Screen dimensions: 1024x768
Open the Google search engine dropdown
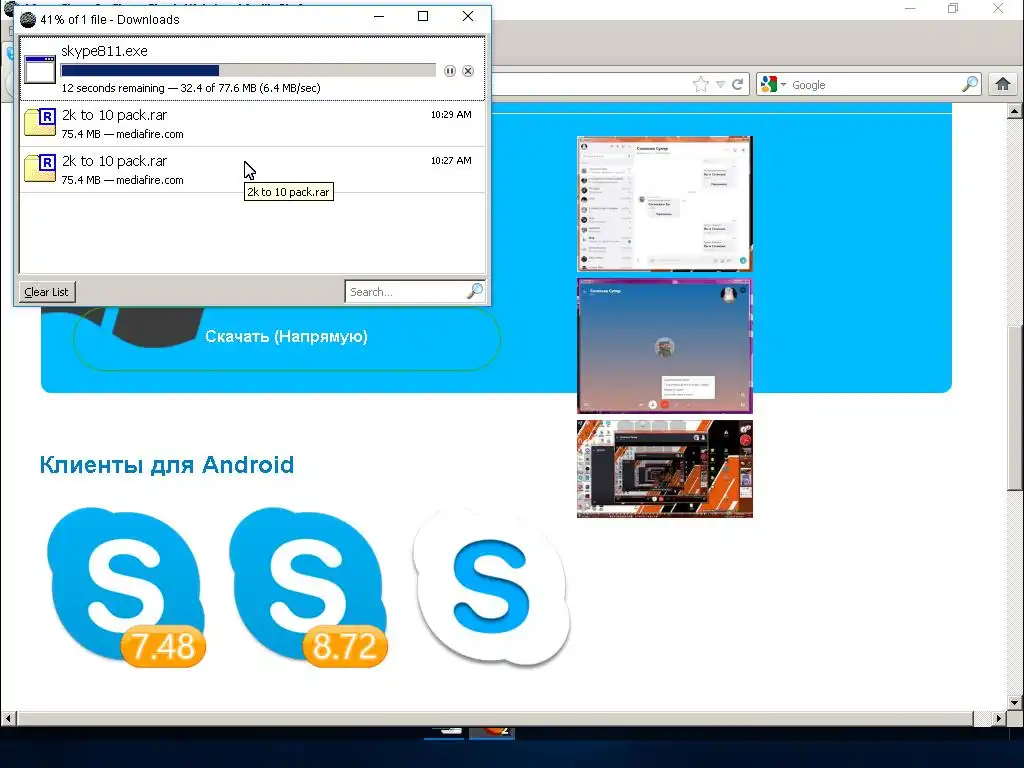(773, 84)
